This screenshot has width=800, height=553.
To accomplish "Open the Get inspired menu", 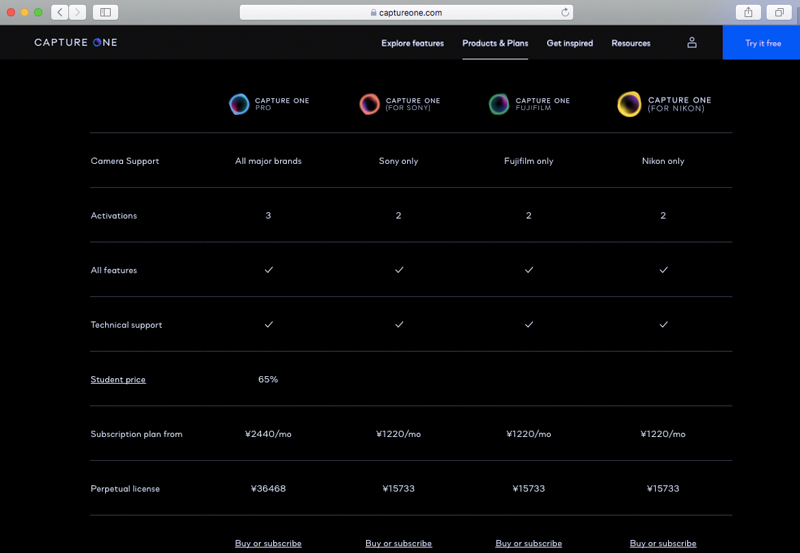I will pyautogui.click(x=569, y=43).
